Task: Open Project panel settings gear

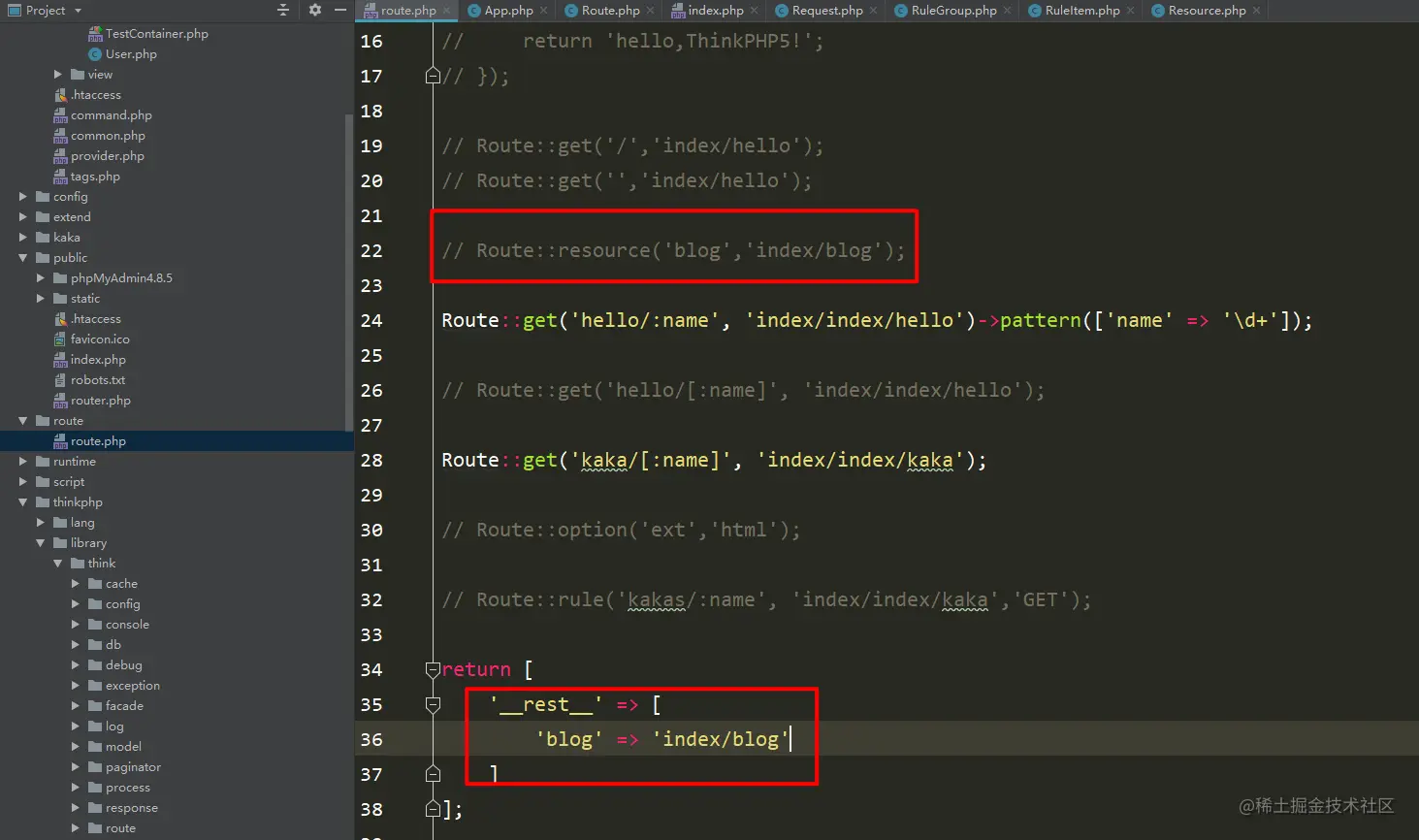Action: click(x=315, y=11)
